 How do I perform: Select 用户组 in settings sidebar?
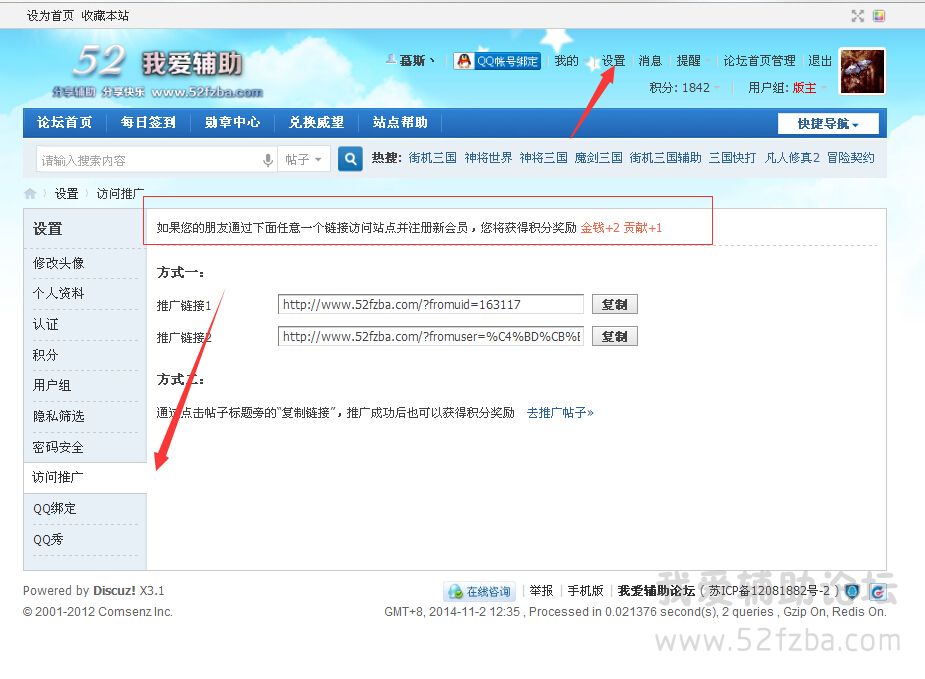(52, 385)
